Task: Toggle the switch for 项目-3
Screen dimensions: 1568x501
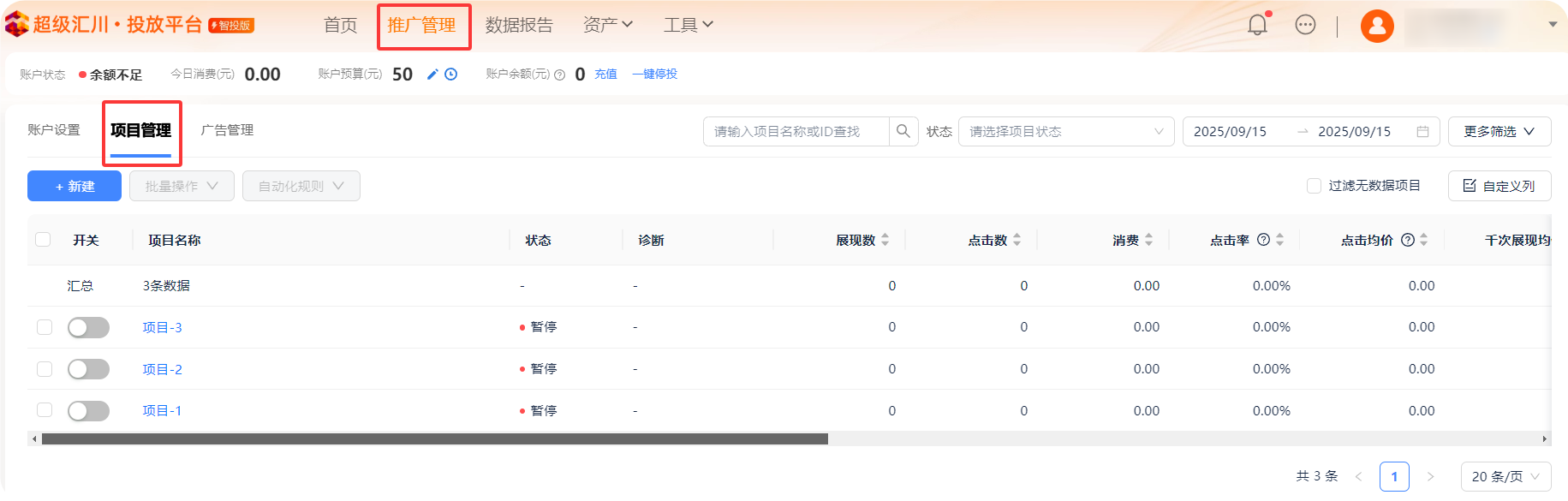Action: pos(88,327)
